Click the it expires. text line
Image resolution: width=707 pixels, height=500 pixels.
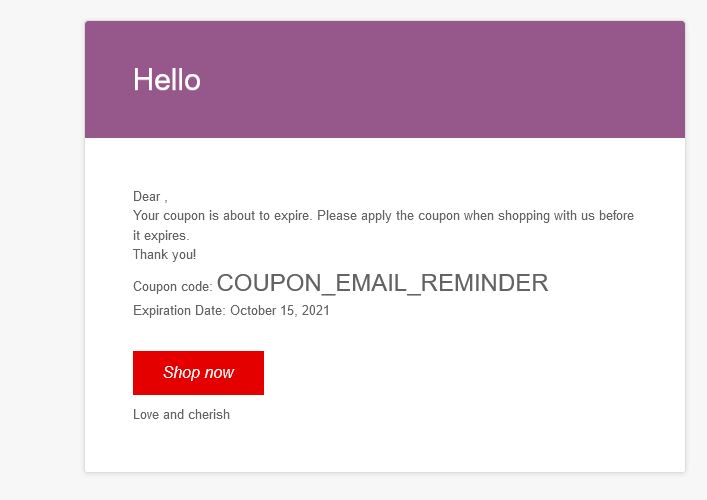(x=161, y=236)
